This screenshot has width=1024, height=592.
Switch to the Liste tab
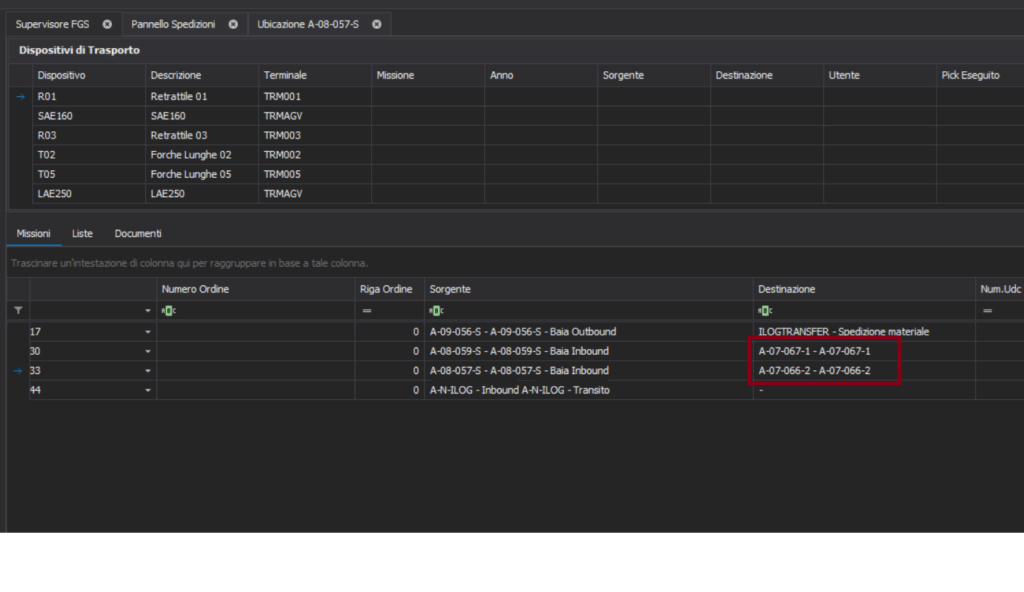[x=82, y=233]
